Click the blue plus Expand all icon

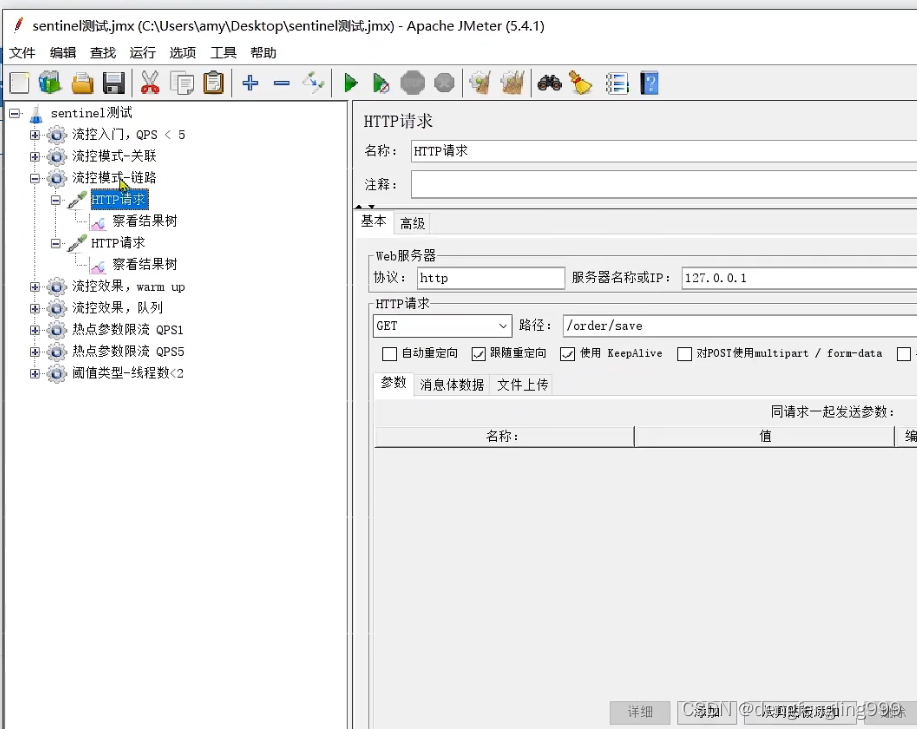(x=250, y=83)
